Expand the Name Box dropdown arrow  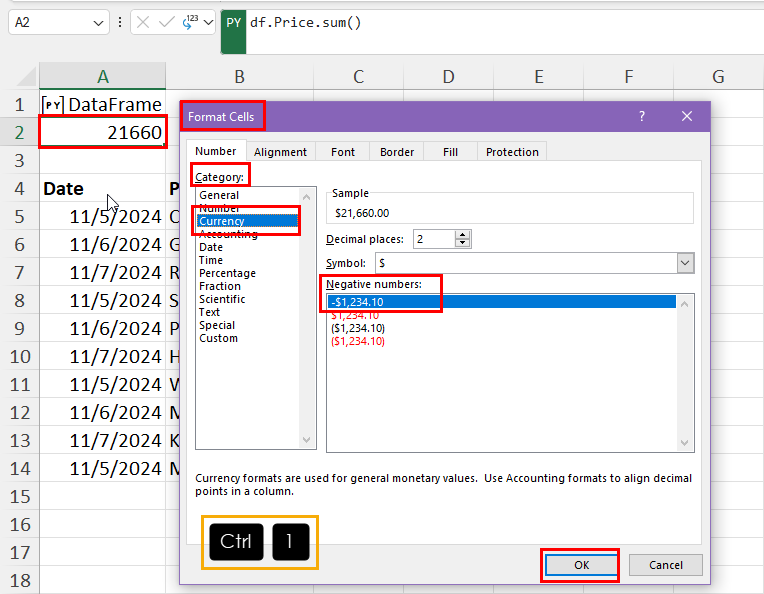pos(98,23)
